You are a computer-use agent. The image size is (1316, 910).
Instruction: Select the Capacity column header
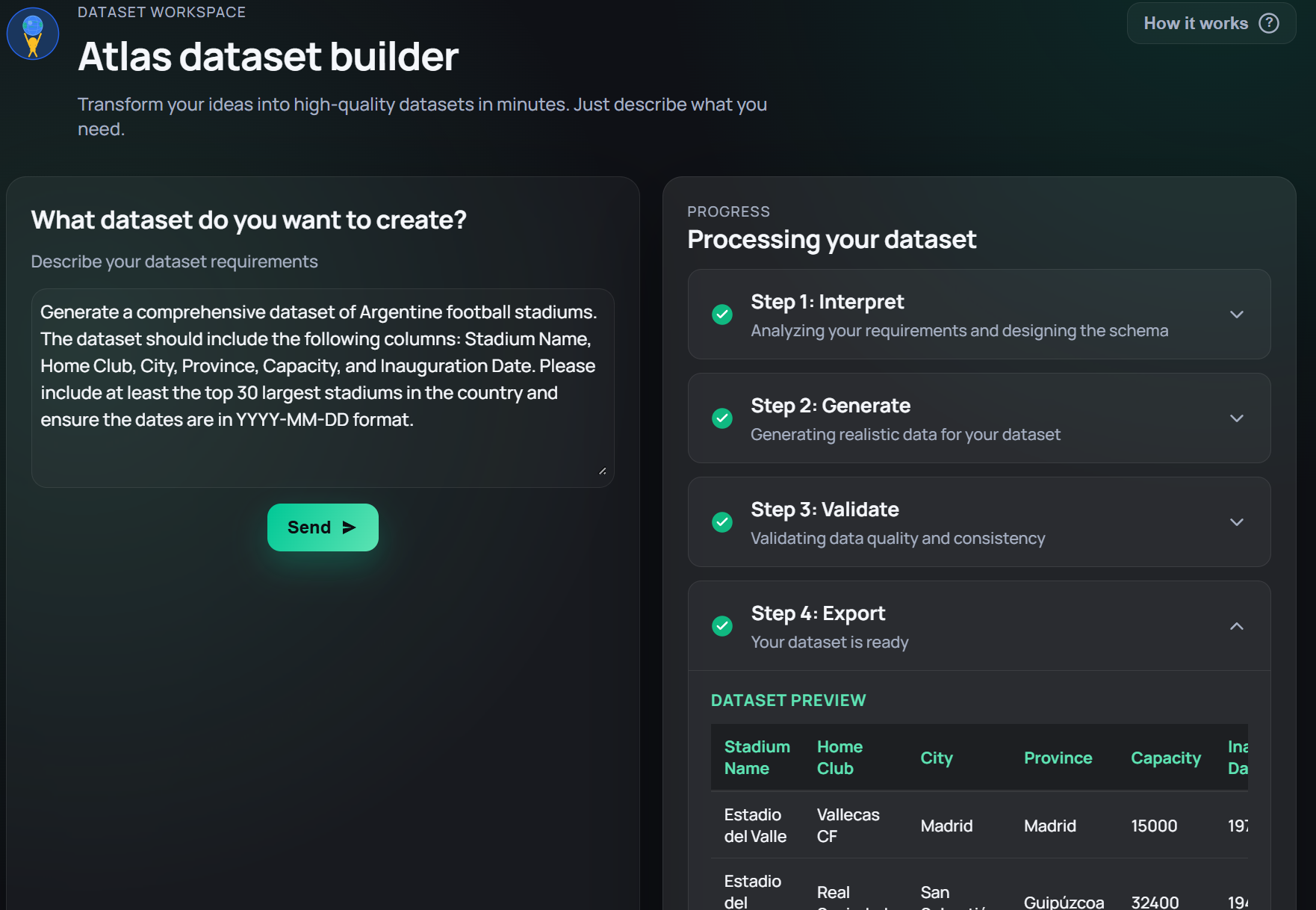1165,758
